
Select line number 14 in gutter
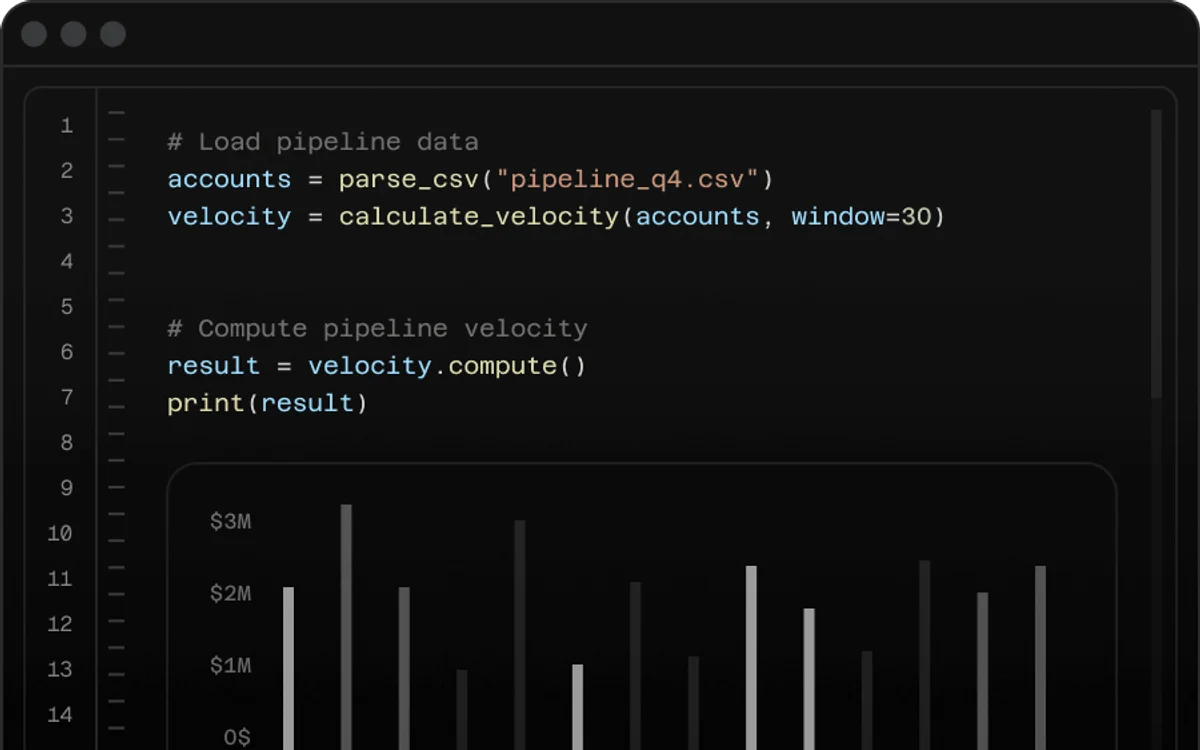pos(60,715)
